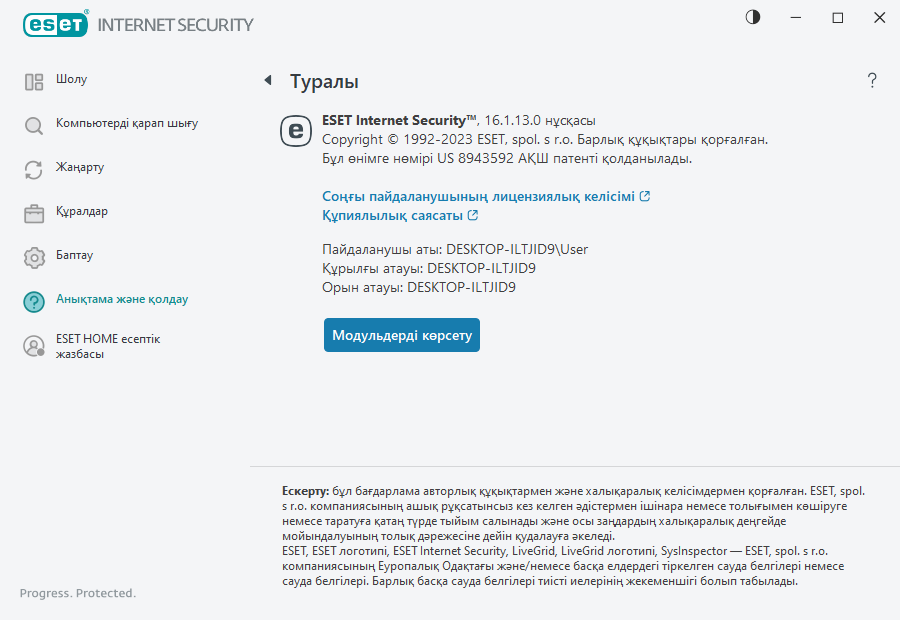Open the Шолу menu item
This screenshot has height=620, width=900.
coord(71,79)
